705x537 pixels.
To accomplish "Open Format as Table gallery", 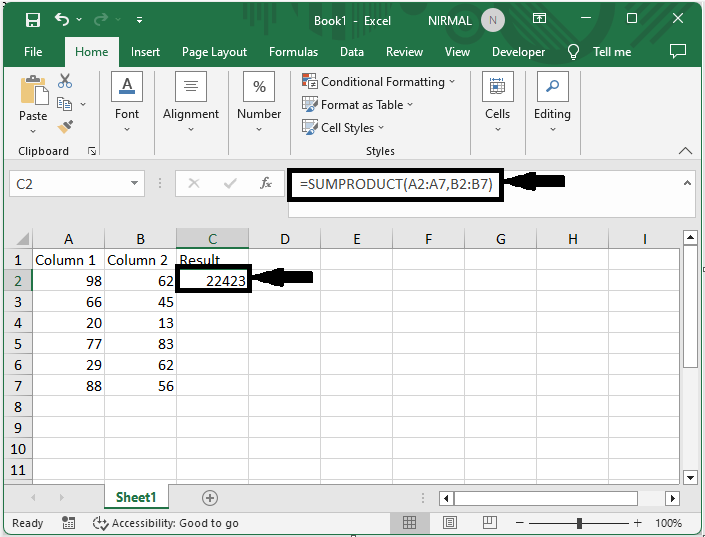I will (x=357, y=104).
